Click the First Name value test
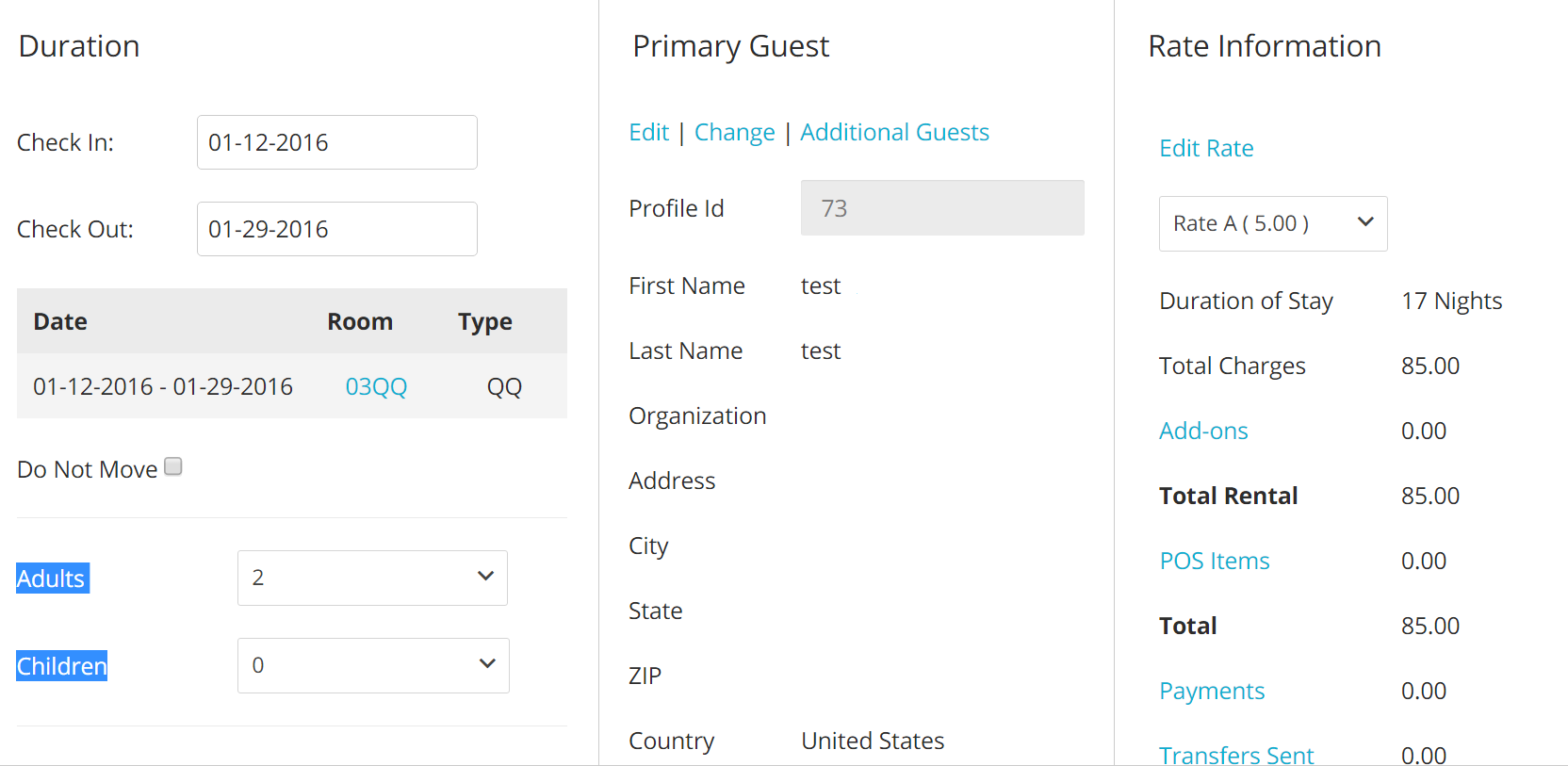 point(821,285)
